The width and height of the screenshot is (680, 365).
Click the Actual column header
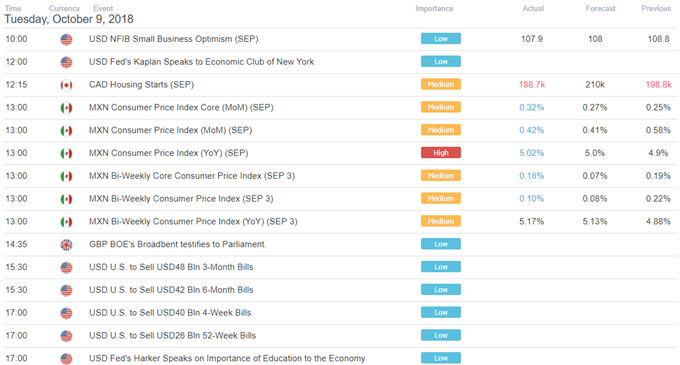533,8
